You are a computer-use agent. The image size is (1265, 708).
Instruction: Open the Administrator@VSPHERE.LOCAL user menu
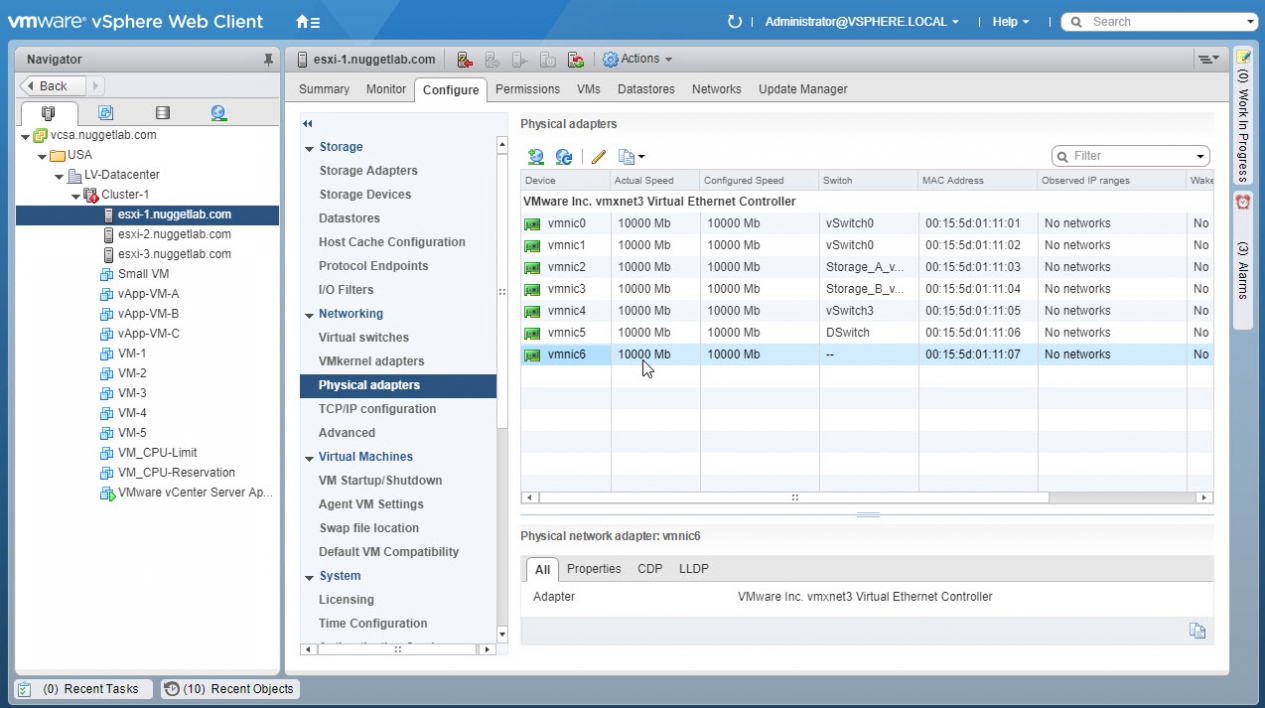tap(861, 22)
